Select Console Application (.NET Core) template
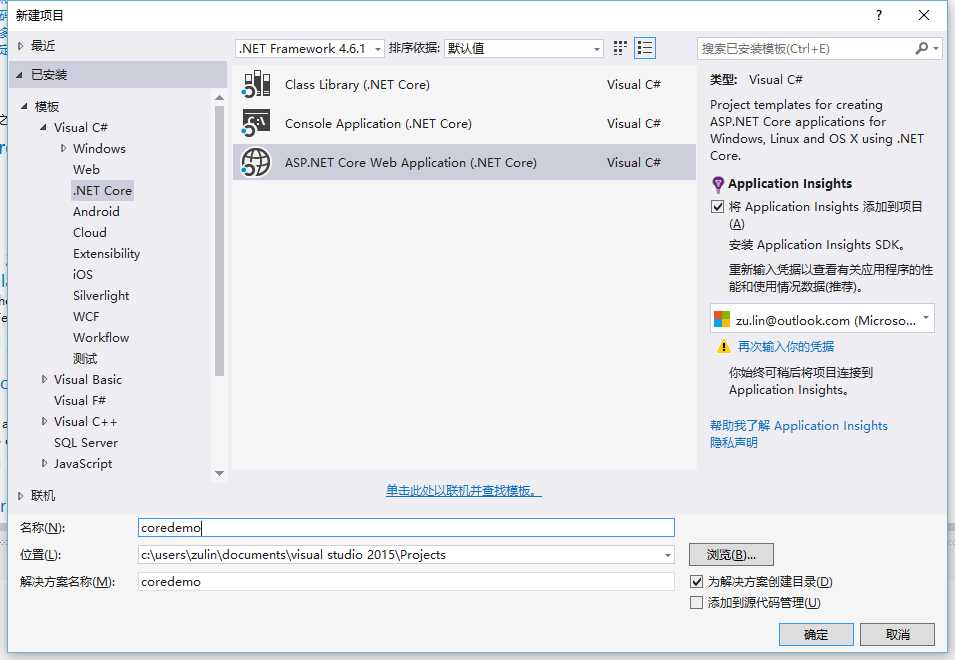This screenshot has width=955, height=660. coord(464,123)
